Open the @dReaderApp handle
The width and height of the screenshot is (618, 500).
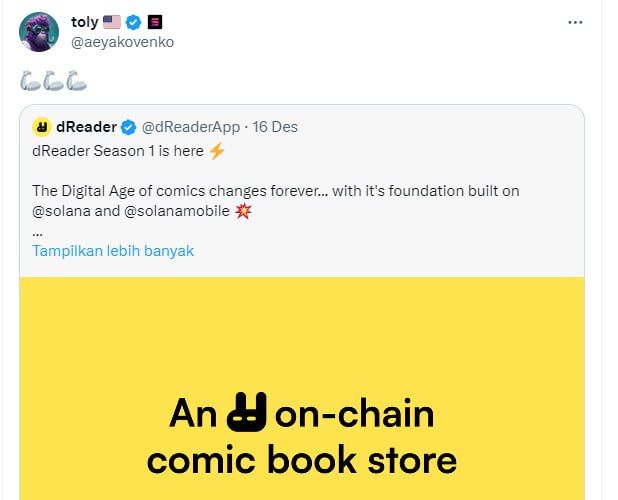coord(191,127)
